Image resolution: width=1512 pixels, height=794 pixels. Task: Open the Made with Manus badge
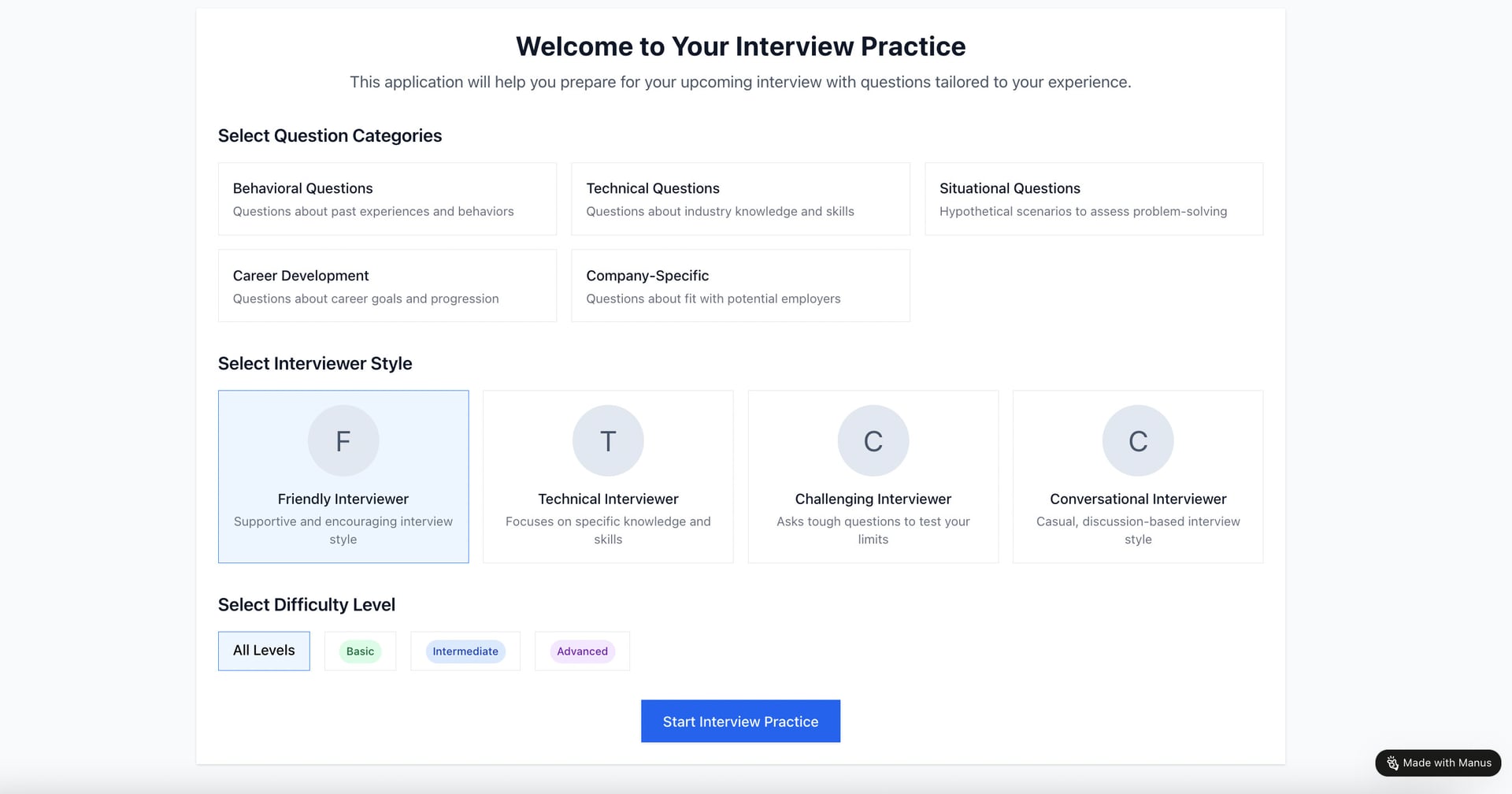tap(1438, 763)
